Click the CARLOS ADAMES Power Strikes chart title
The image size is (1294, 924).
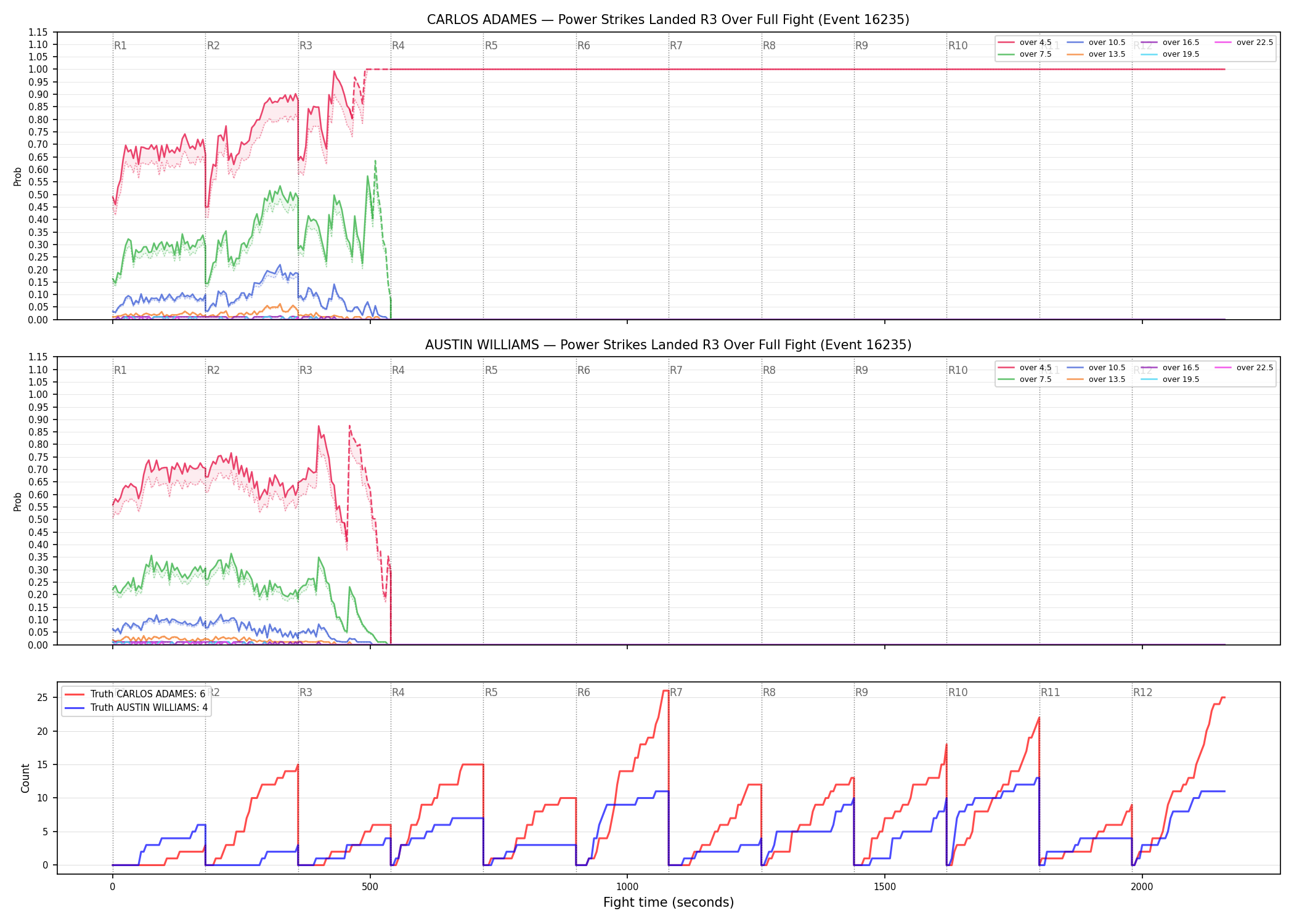coord(668,20)
